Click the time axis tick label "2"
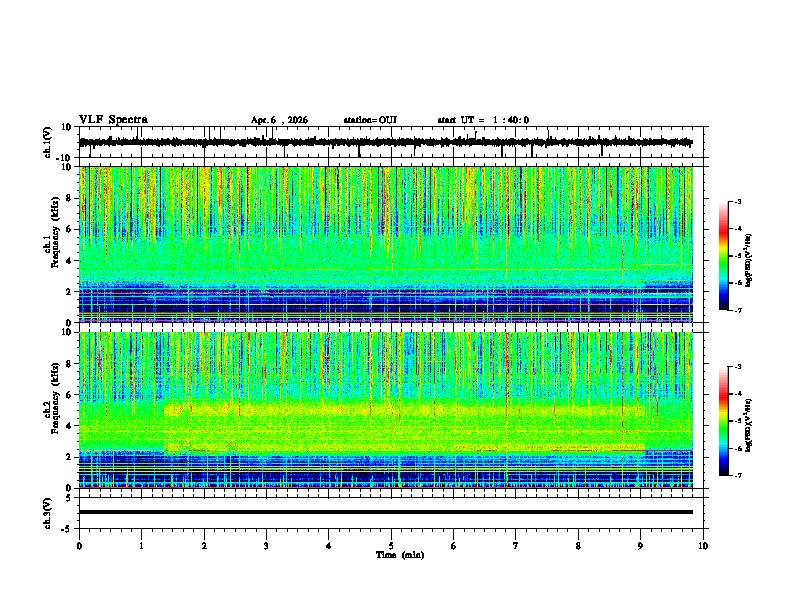 tap(204, 546)
